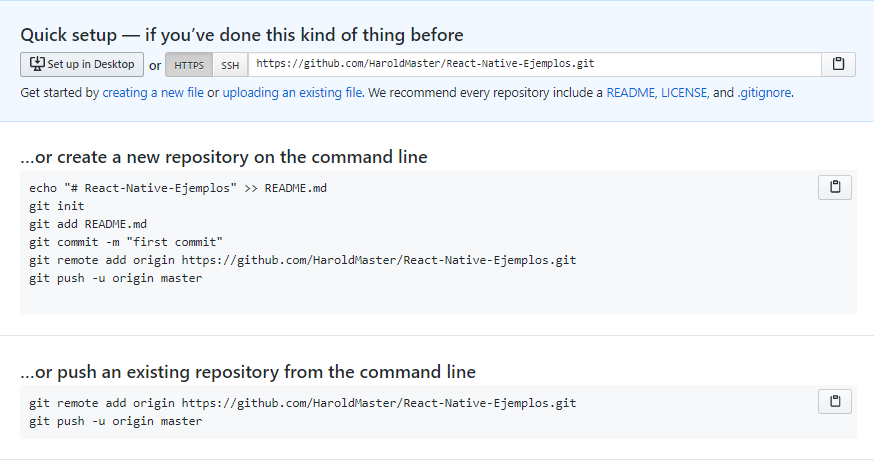Click the git add README.md line
Image resolution: width=874 pixels, height=462 pixels.
(x=88, y=224)
